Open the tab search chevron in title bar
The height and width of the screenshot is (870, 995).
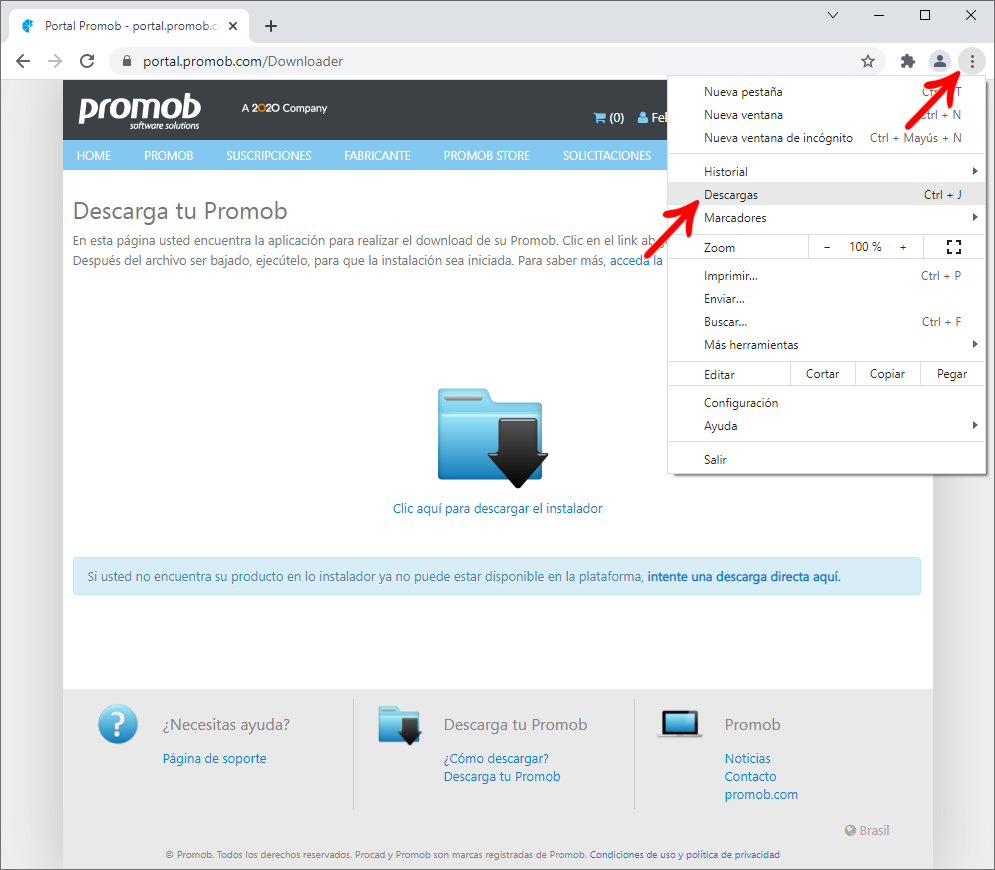coord(833,15)
